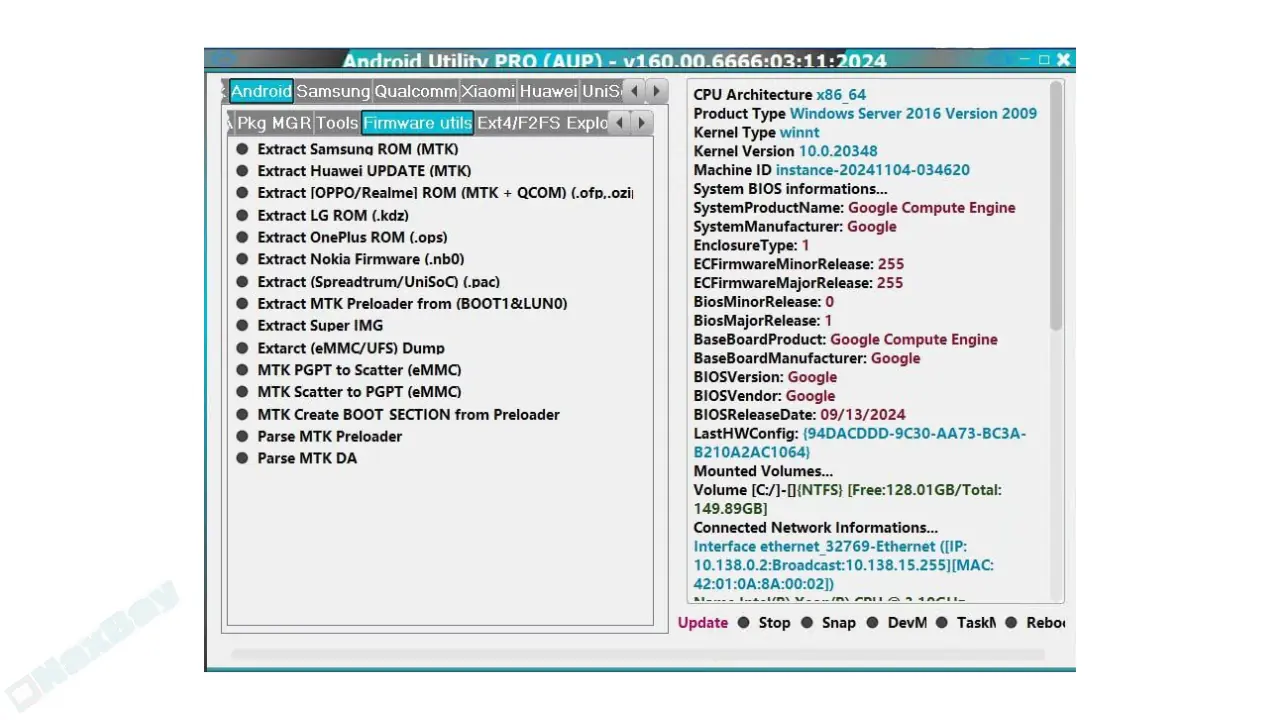Open TaskM task manager option
The width and height of the screenshot is (1280, 720).
point(966,622)
